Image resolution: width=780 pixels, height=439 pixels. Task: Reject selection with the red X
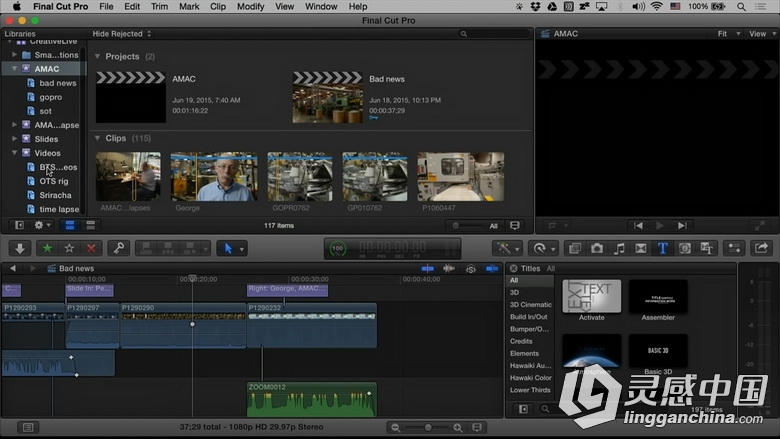[91, 248]
